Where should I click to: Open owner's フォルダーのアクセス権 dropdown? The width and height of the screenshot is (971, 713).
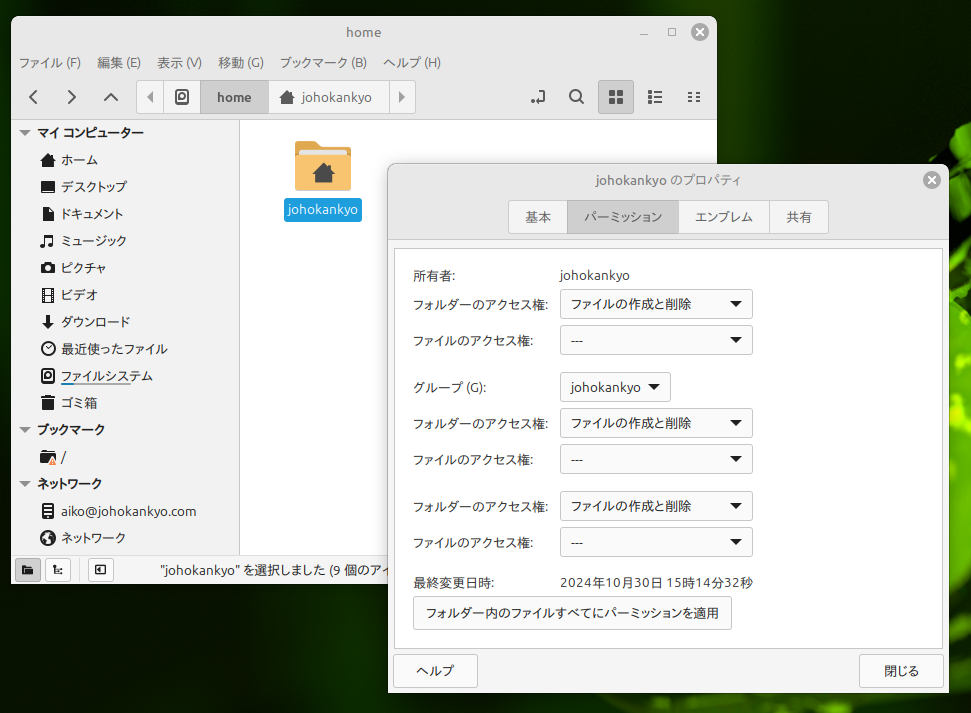656,304
